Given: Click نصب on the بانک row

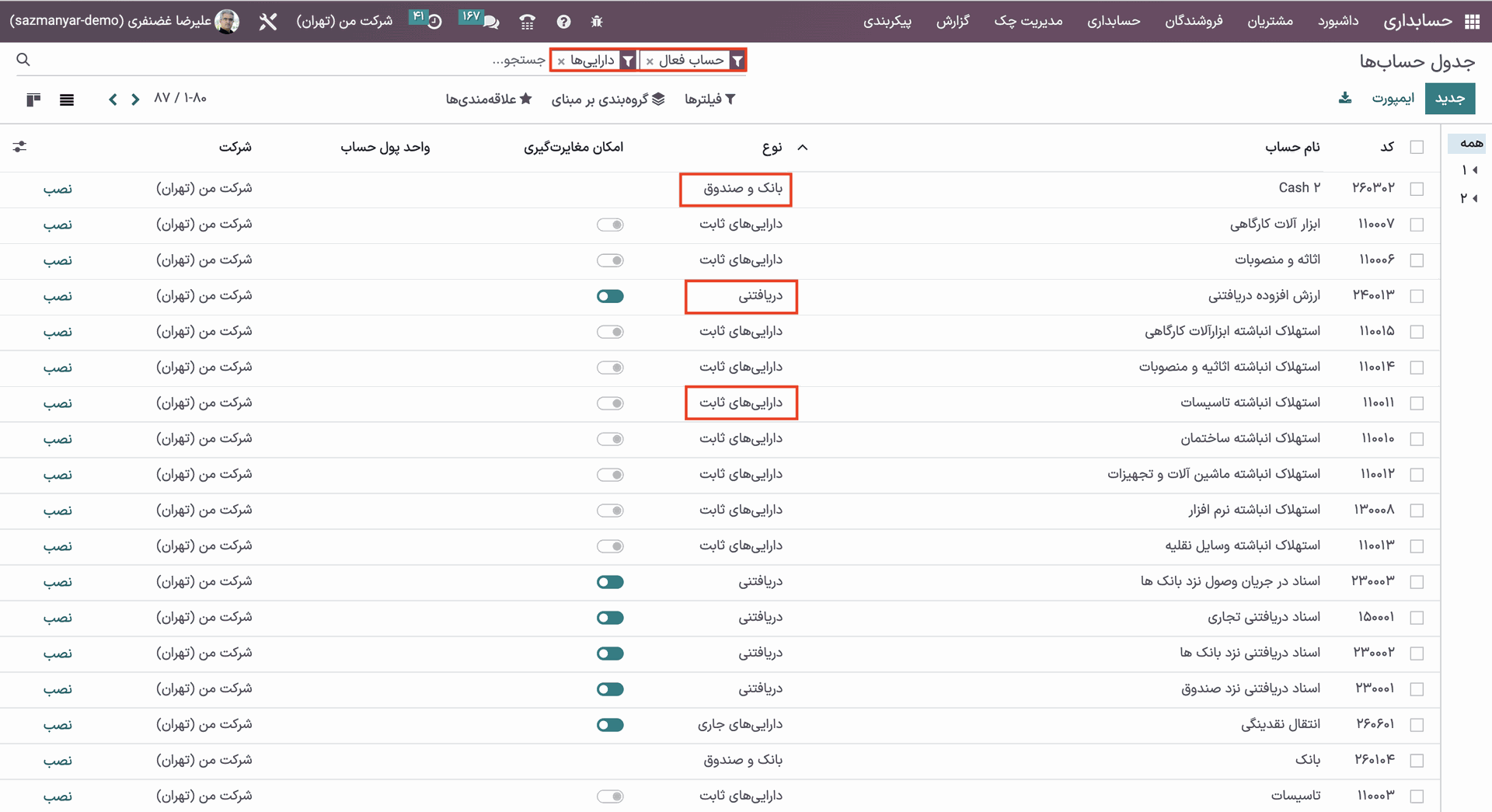Looking at the screenshot, I should pyautogui.click(x=58, y=761).
